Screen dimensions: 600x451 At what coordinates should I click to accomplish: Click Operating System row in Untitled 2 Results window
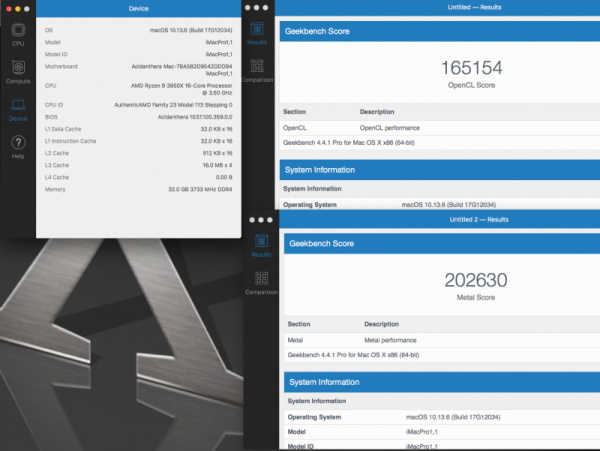tap(442, 417)
